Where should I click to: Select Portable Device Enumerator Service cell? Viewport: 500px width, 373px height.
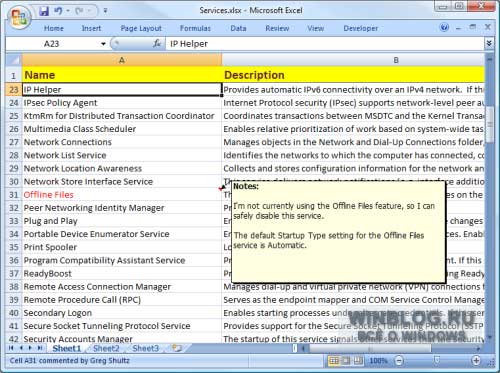(122, 234)
